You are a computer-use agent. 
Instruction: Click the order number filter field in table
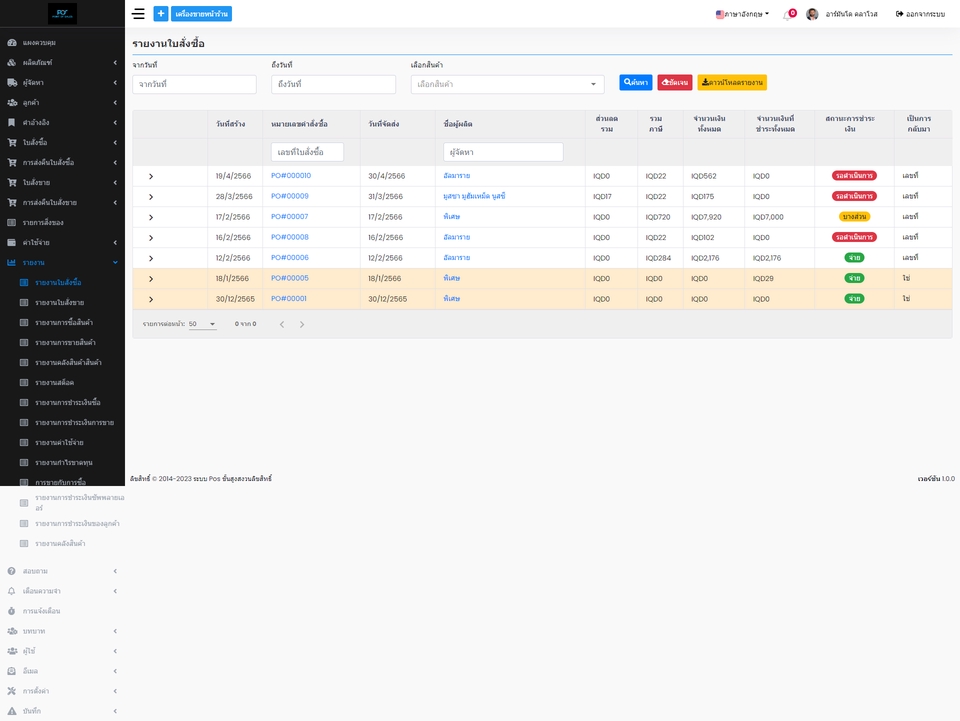coord(307,152)
